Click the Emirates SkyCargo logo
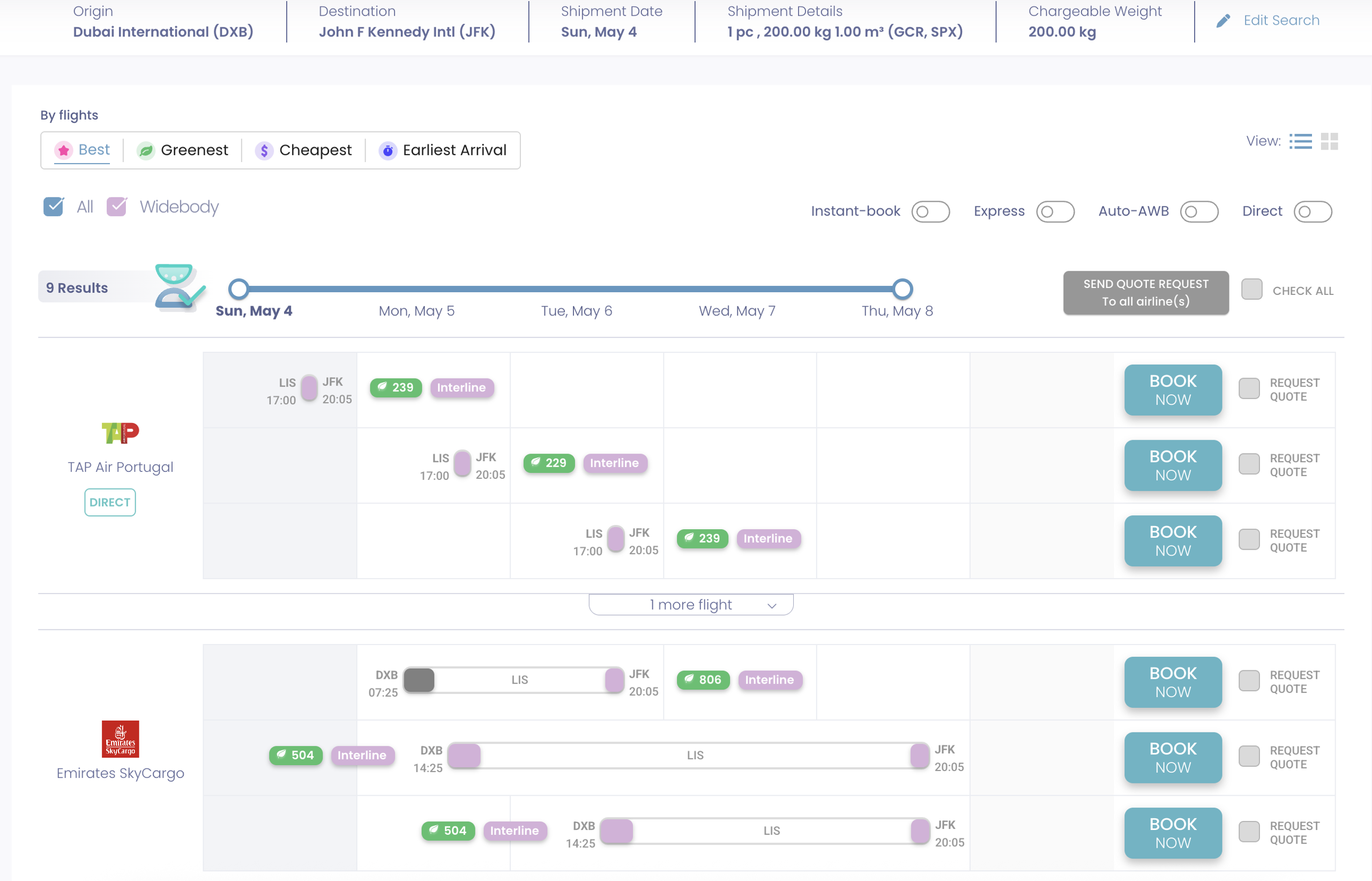The height and width of the screenshot is (881, 1372). 120,739
